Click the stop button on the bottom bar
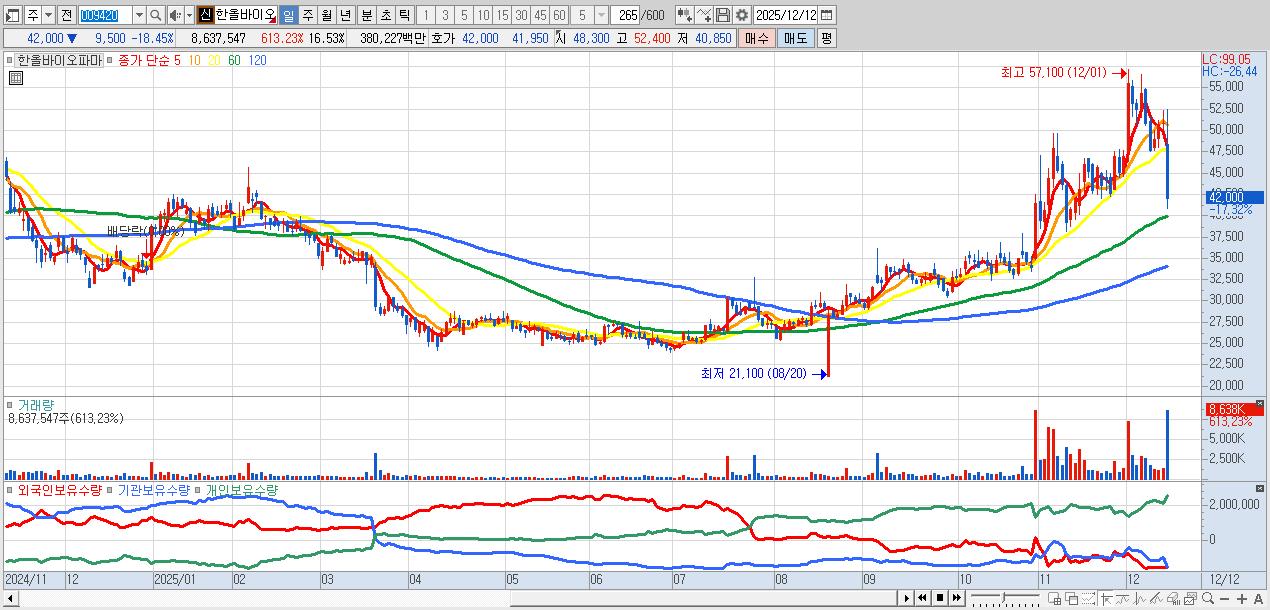 [940, 598]
